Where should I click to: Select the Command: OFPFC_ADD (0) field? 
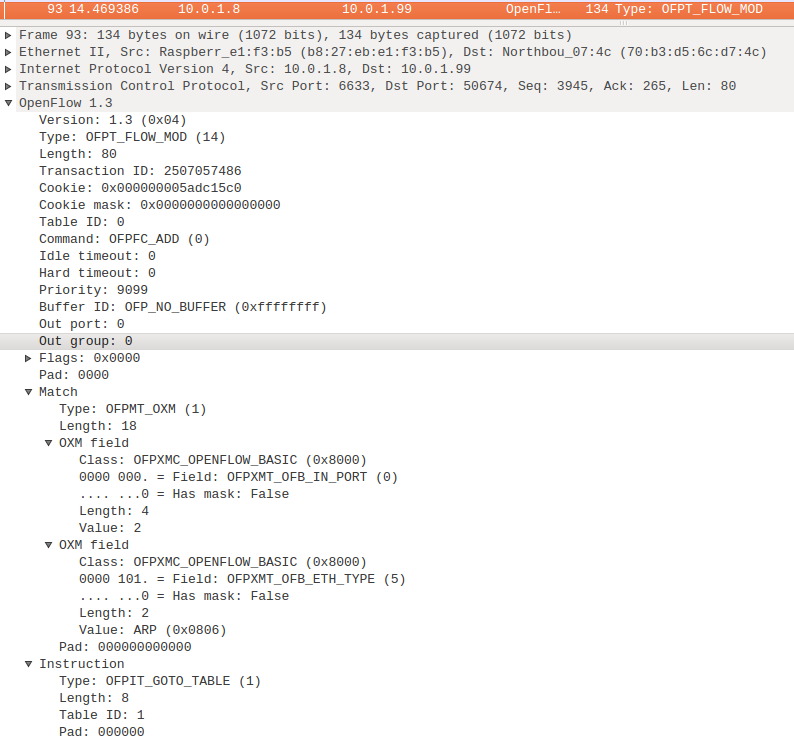pyautogui.click(x=124, y=239)
